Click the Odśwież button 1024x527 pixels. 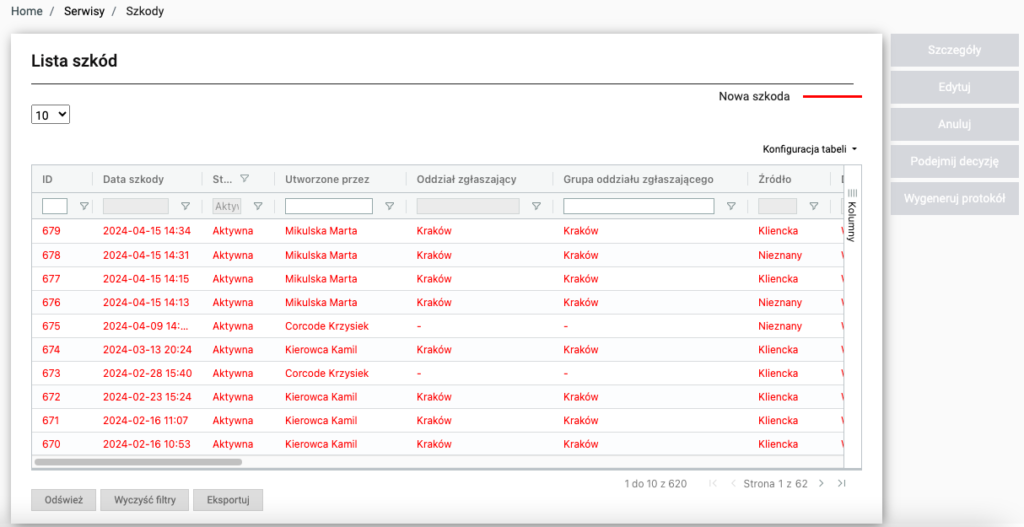coord(64,499)
